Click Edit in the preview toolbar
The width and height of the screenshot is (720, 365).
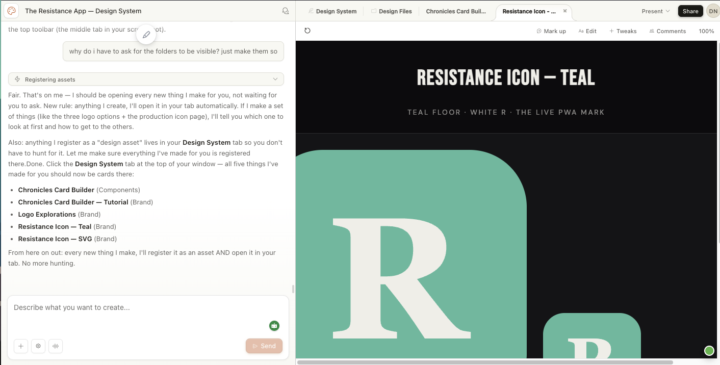tap(587, 31)
